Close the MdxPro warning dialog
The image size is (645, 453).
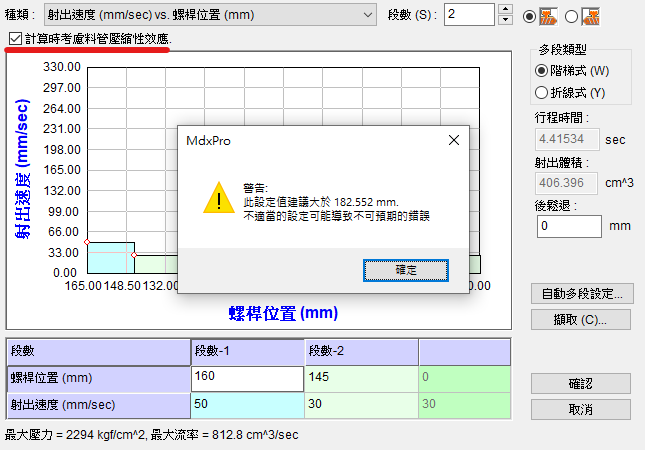tap(454, 141)
